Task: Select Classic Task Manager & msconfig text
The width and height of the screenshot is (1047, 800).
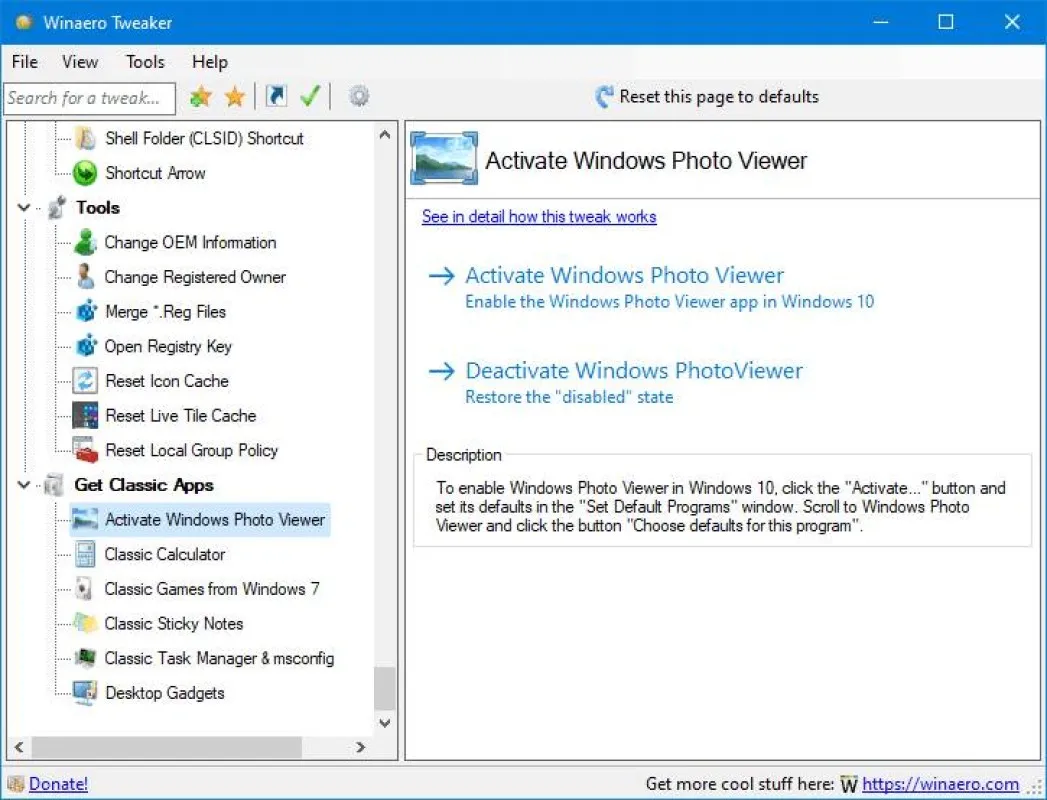Action: (x=219, y=658)
